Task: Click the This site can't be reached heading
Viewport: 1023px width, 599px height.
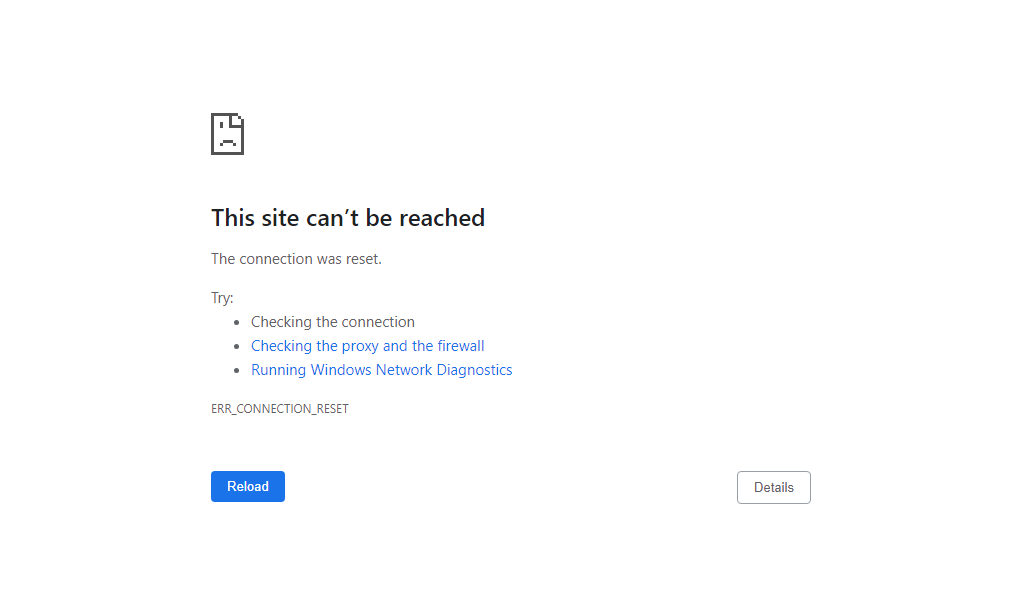Action: (348, 218)
